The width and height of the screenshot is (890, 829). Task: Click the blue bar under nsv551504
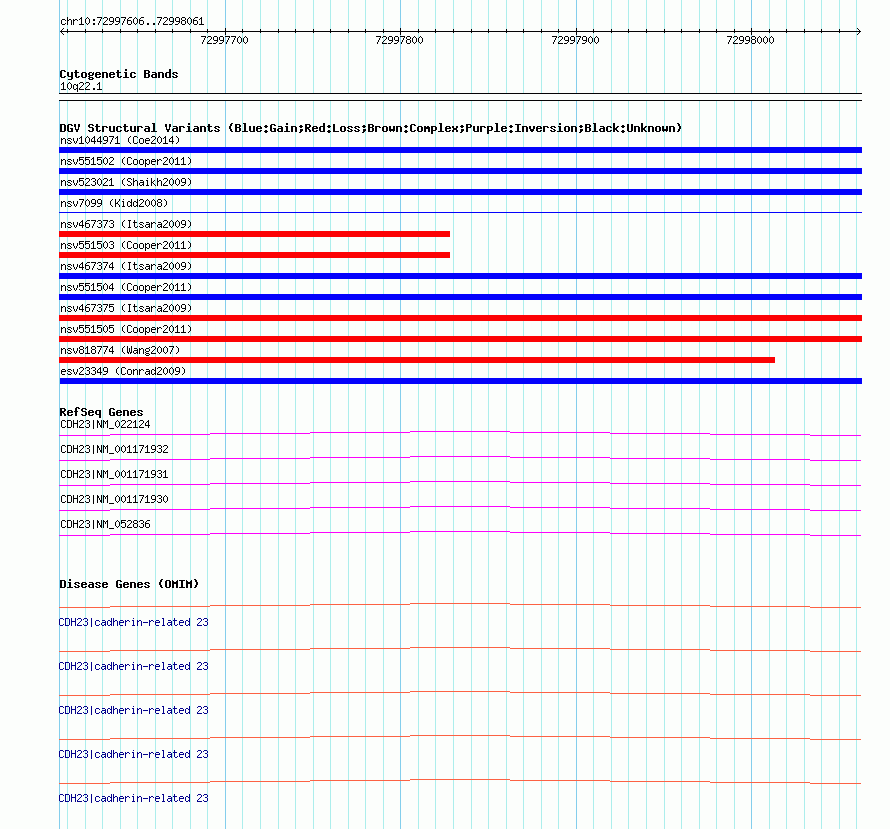click(x=460, y=297)
